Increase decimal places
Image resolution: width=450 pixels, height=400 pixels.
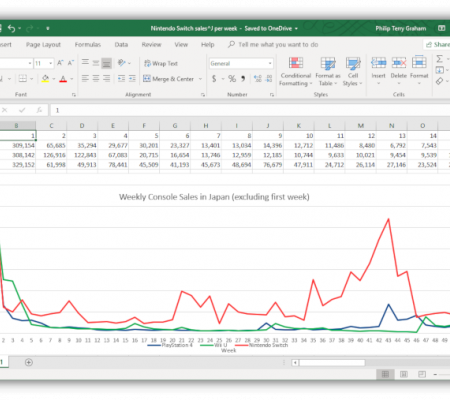tap(258, 79)
